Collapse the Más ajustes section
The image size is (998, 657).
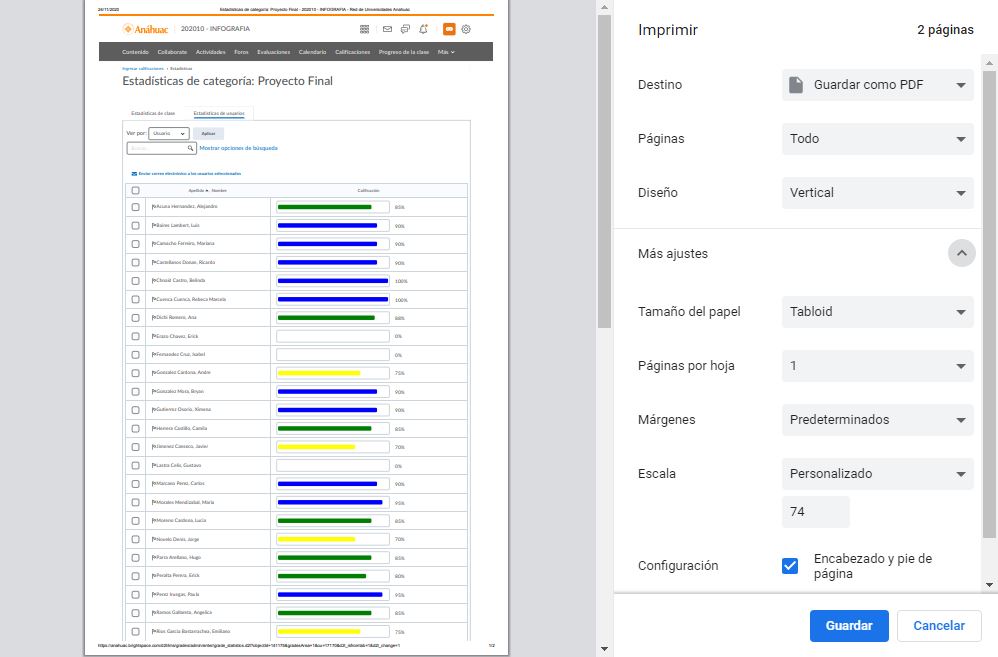(x=961, y=254)
